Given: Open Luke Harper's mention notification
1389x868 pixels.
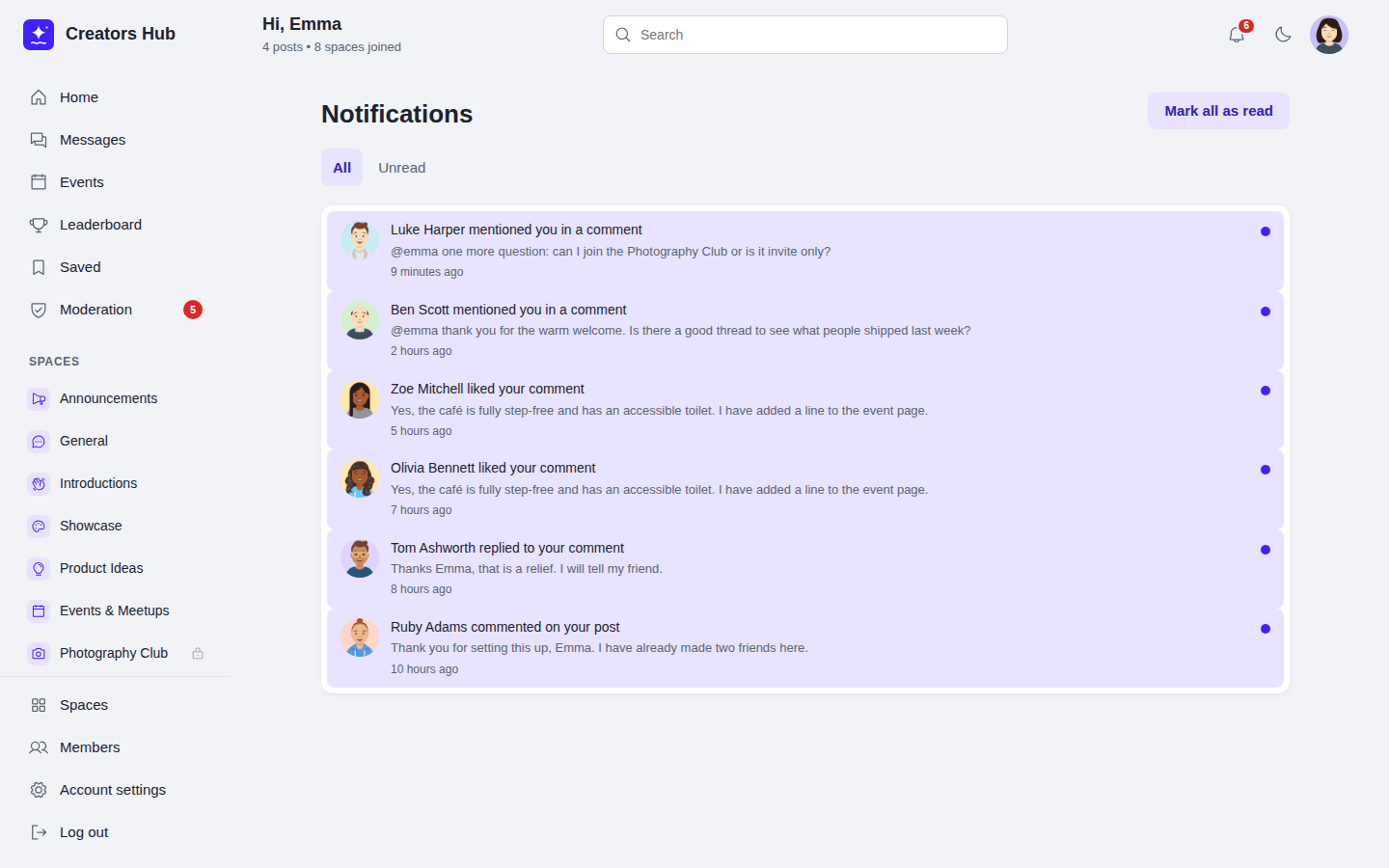Looking at the screenshot, I should click(805, 251).
